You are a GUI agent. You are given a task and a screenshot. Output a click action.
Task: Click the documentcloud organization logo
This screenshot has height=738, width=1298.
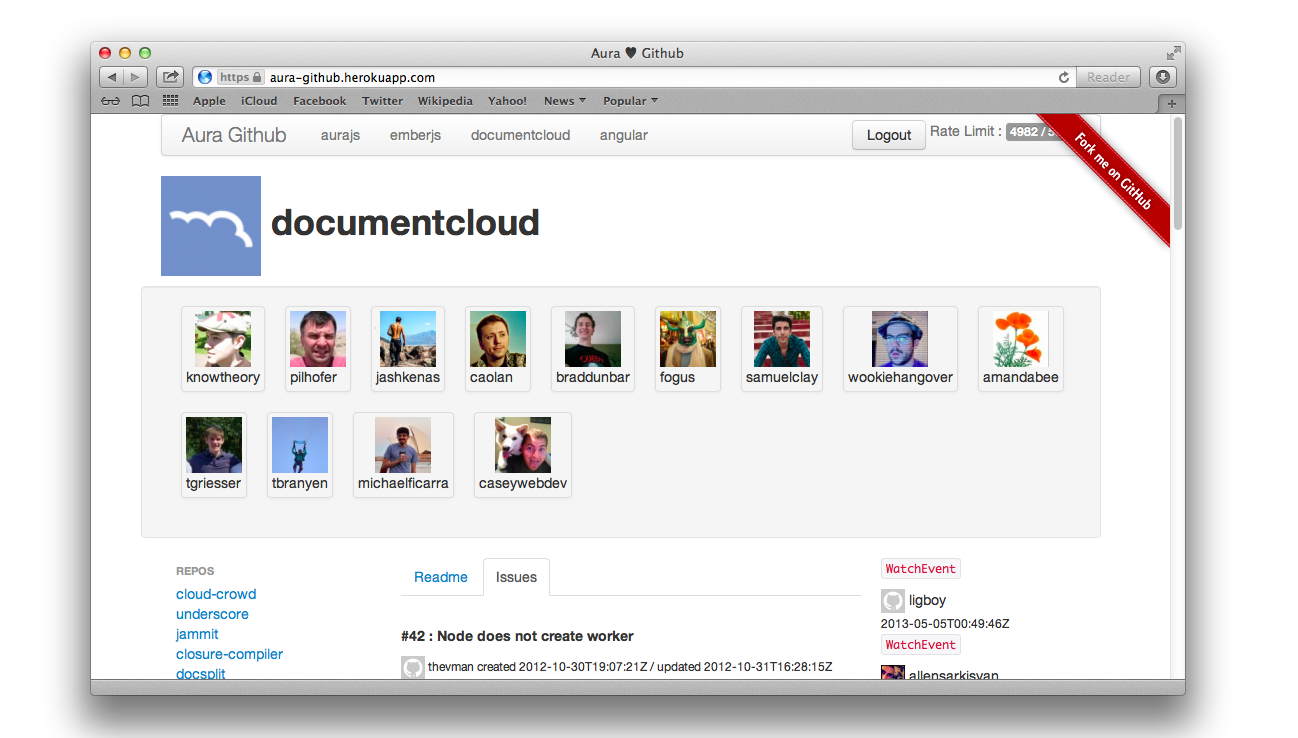pyautogui.click(x=211, y=226)
